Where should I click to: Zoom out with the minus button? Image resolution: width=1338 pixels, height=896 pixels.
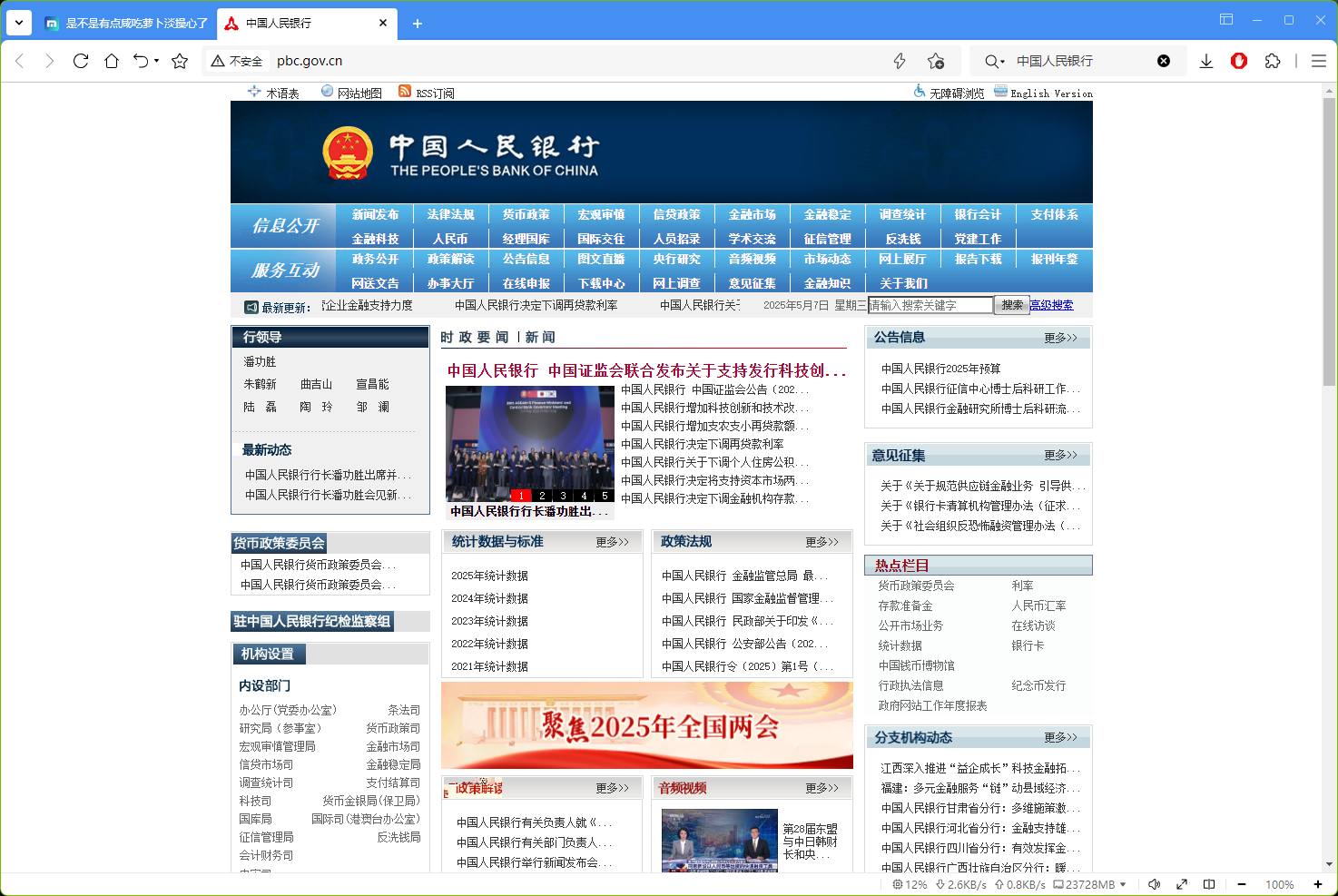click(x=1242, y=884)
